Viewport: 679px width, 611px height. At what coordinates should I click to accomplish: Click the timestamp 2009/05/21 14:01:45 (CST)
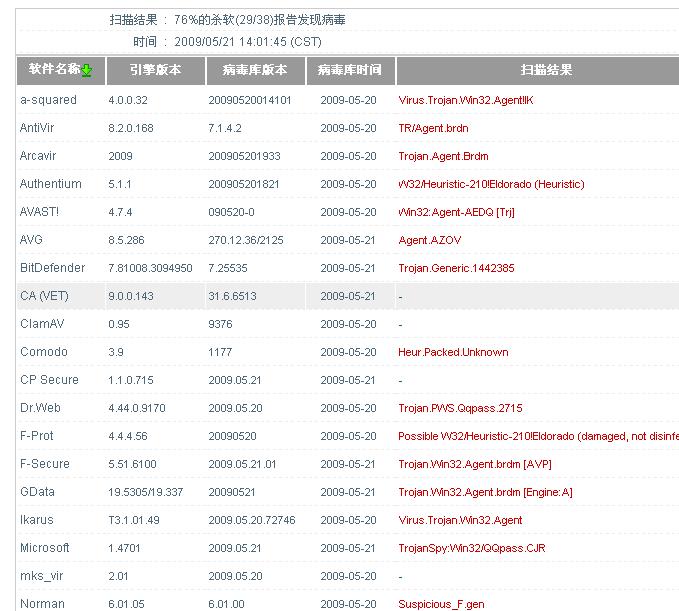(248, 42)
